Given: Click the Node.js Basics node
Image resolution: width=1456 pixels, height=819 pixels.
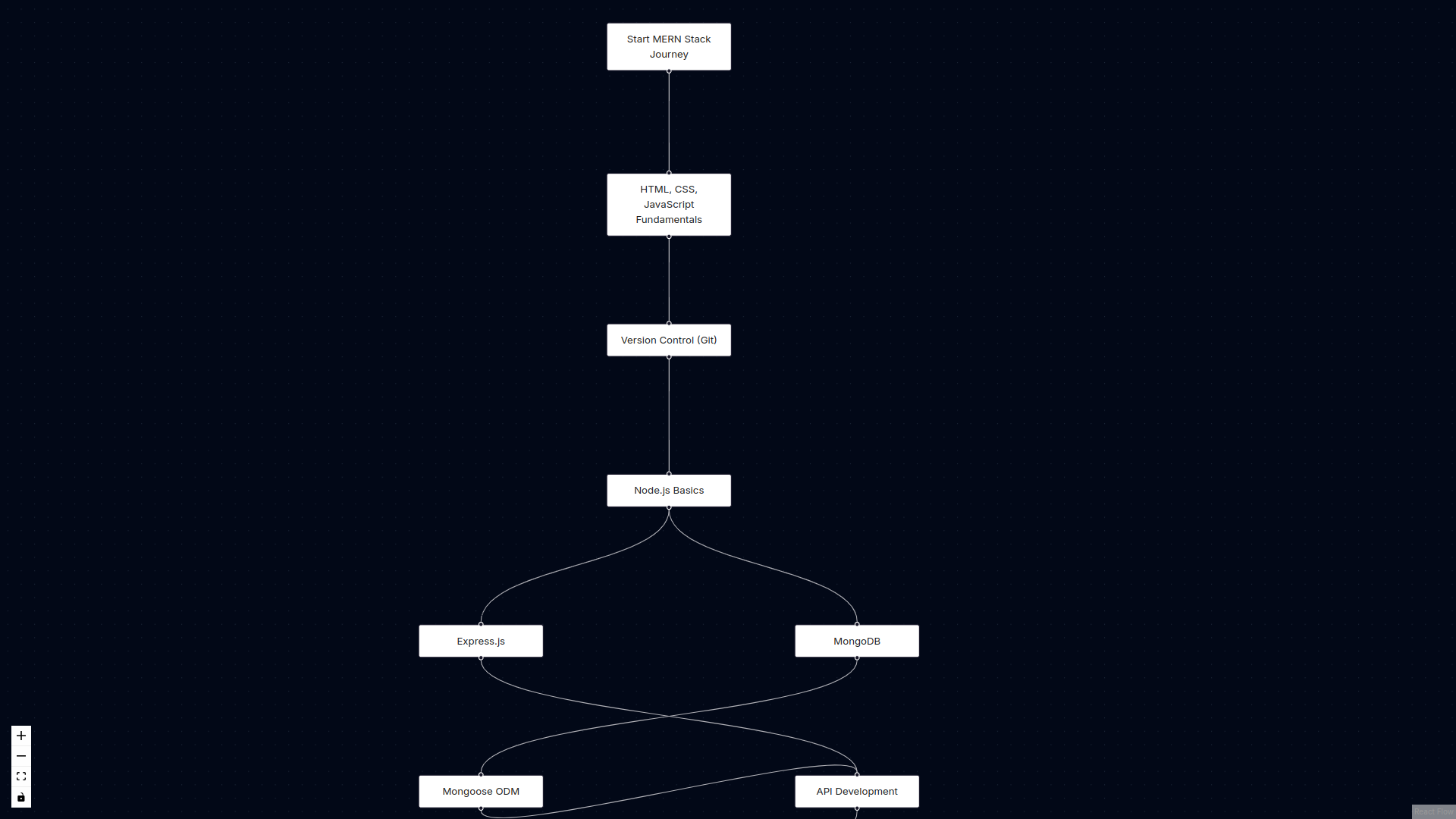Looking at the screenshot, I should [x=668, y=490].
